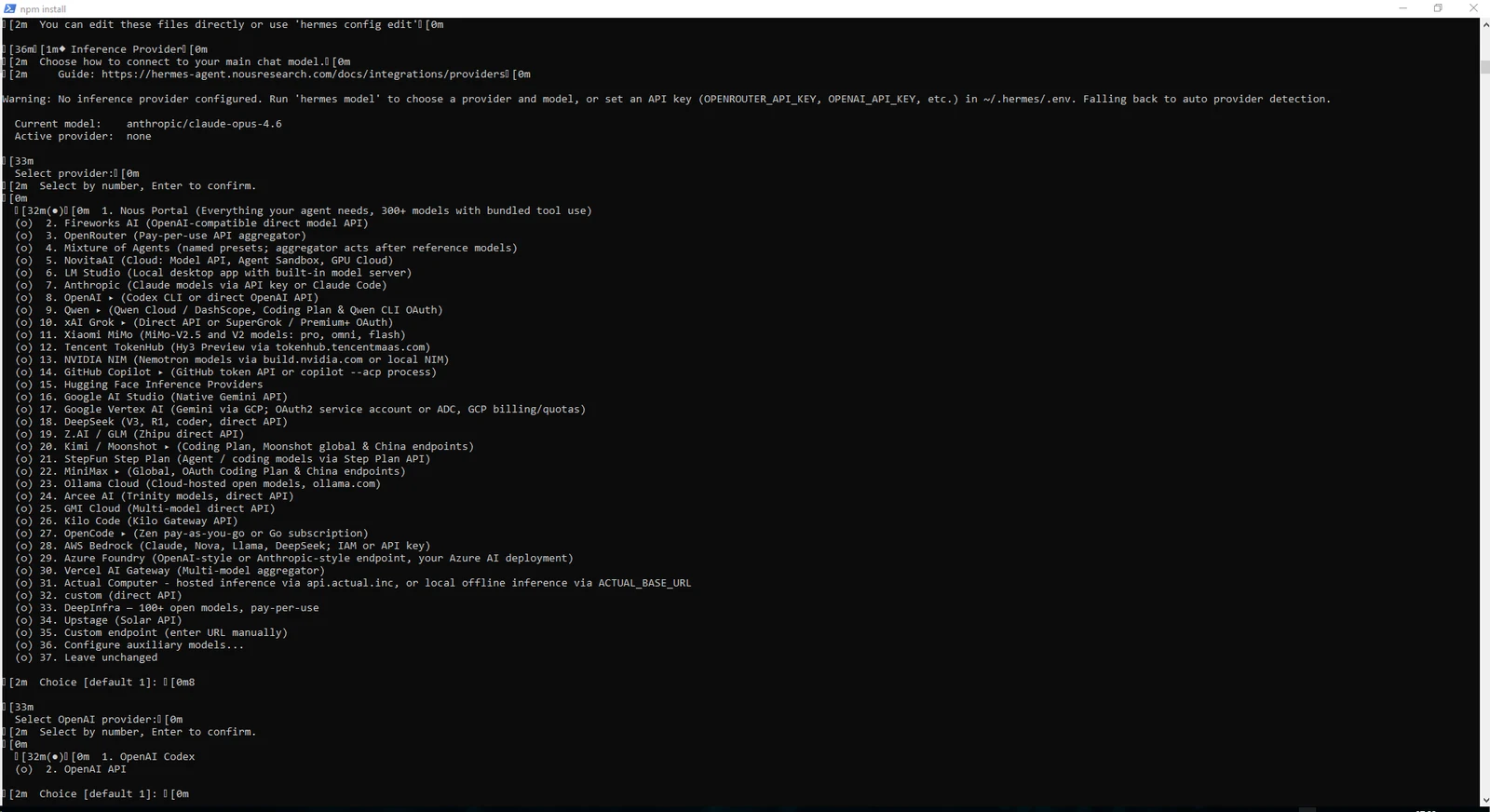Click the '16. Google AI Studio' option line
Viewport: 1490px width, 812px height.
(x=151, y=397)
